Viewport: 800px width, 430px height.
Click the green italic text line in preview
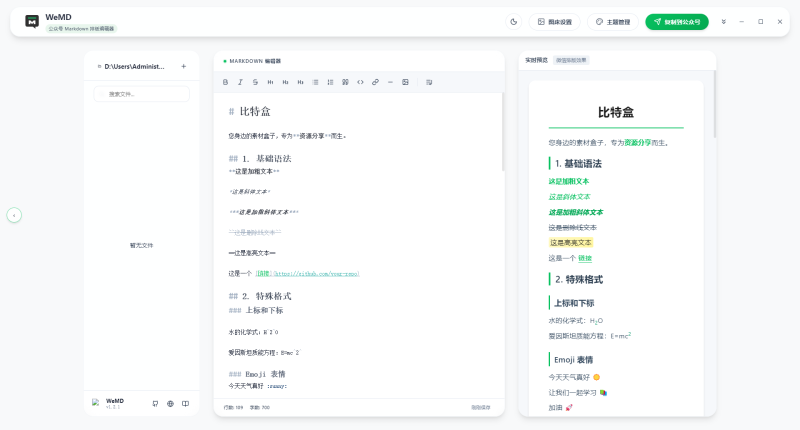pyautogui.click(x=569, y=197)
